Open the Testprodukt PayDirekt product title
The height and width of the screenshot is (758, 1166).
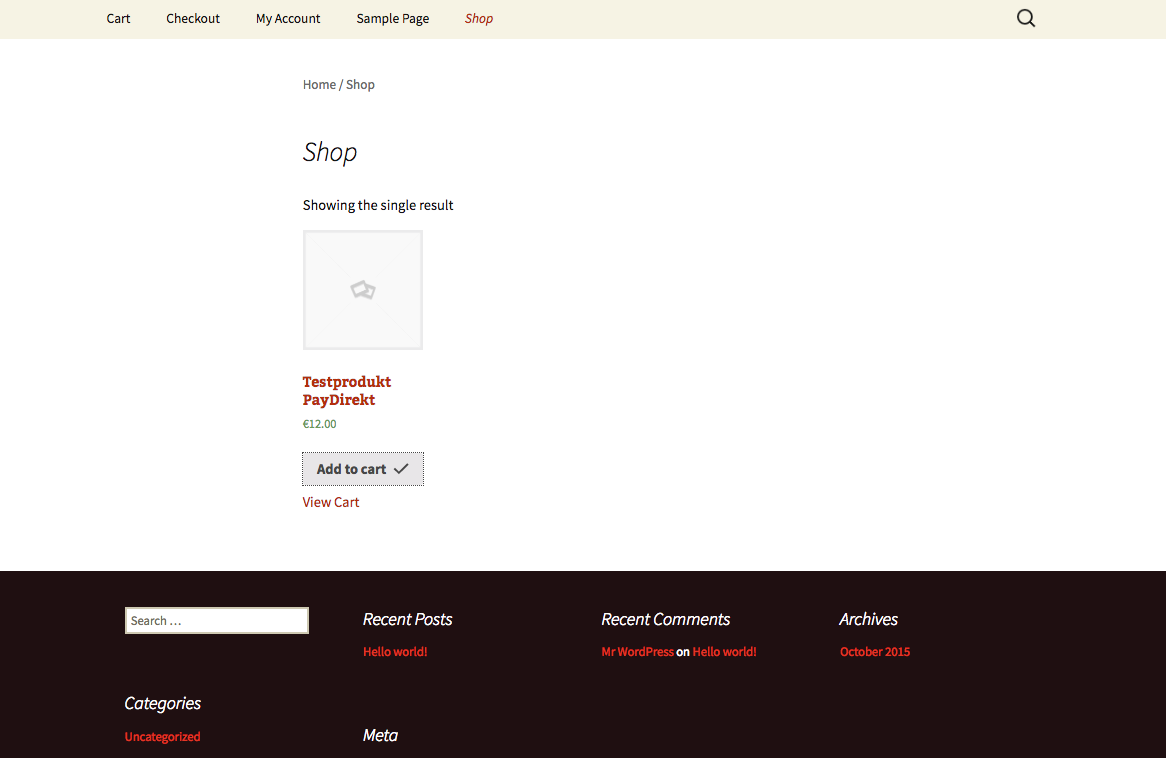point(347,391)
